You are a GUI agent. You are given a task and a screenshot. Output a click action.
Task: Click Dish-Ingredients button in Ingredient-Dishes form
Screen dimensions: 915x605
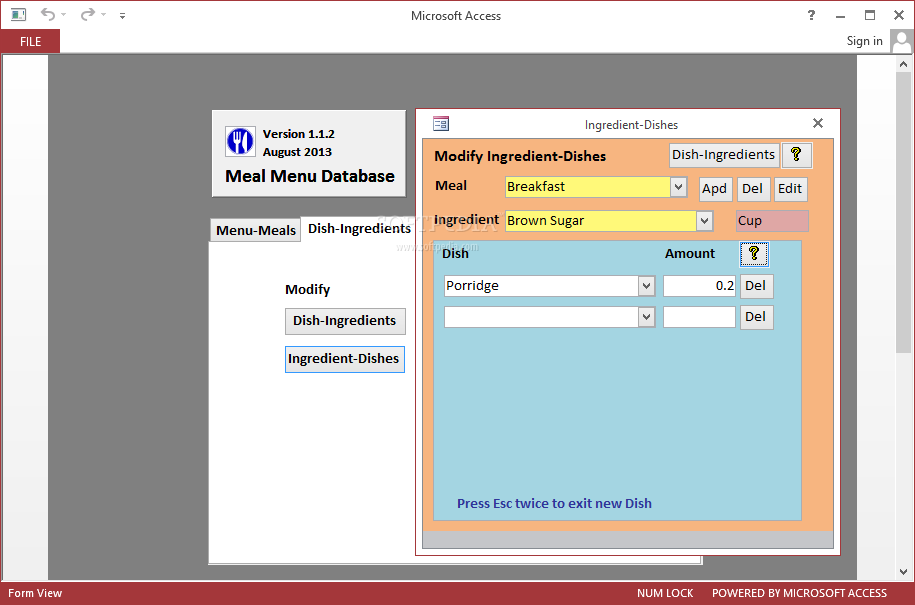[724, 155]
